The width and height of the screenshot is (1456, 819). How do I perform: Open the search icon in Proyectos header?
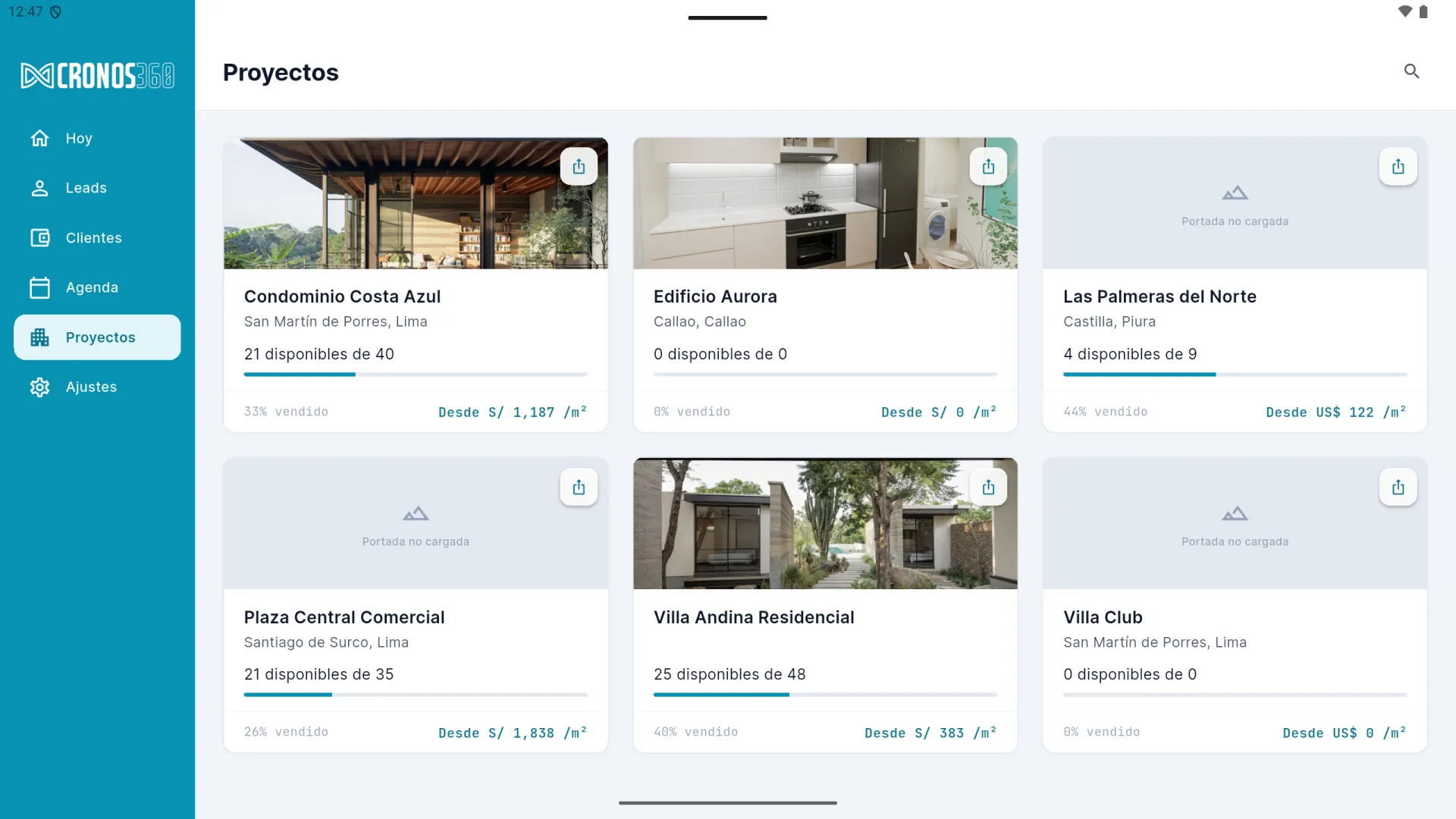[1411, 71]
